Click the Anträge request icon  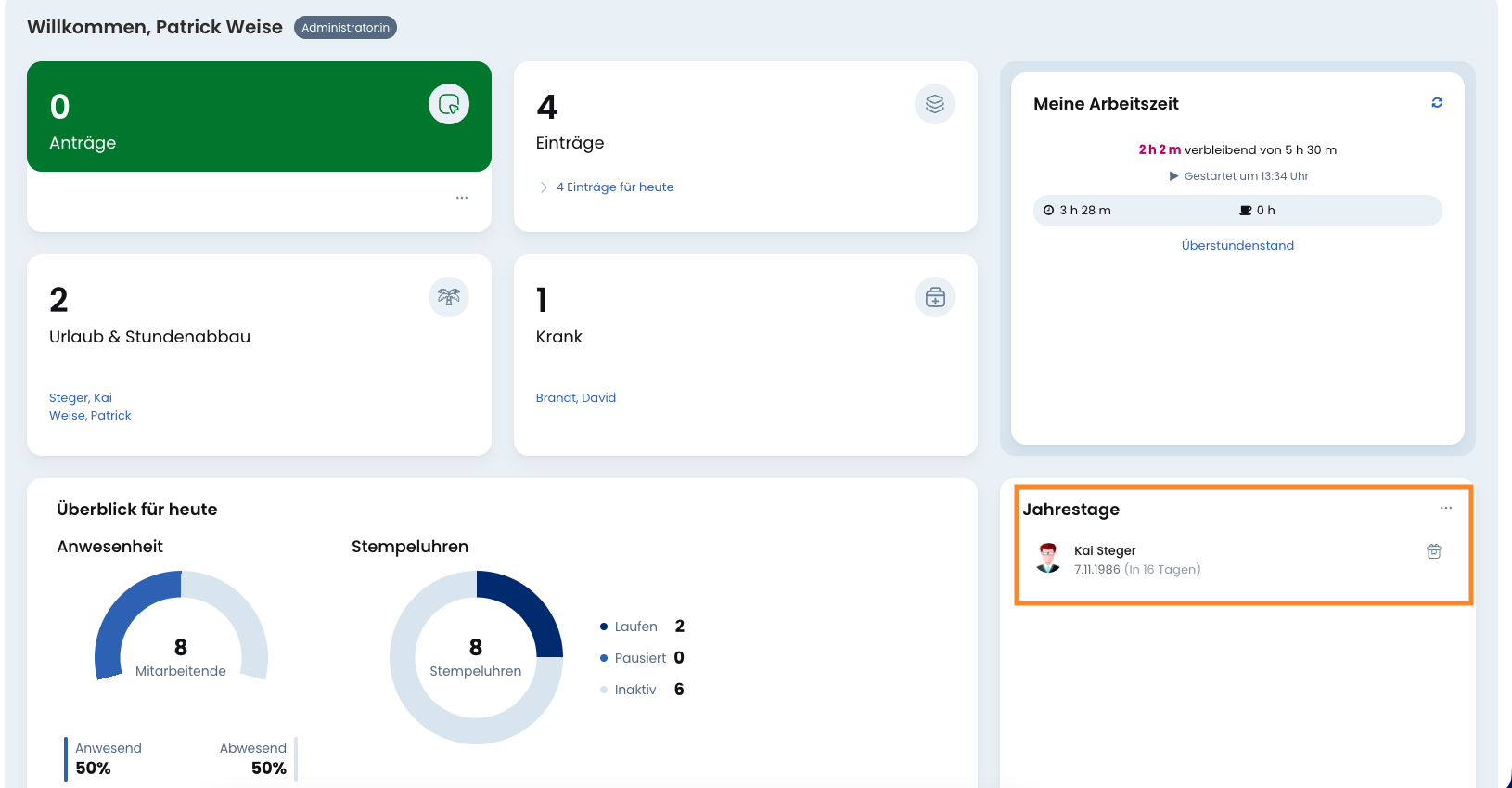point(449,104)
